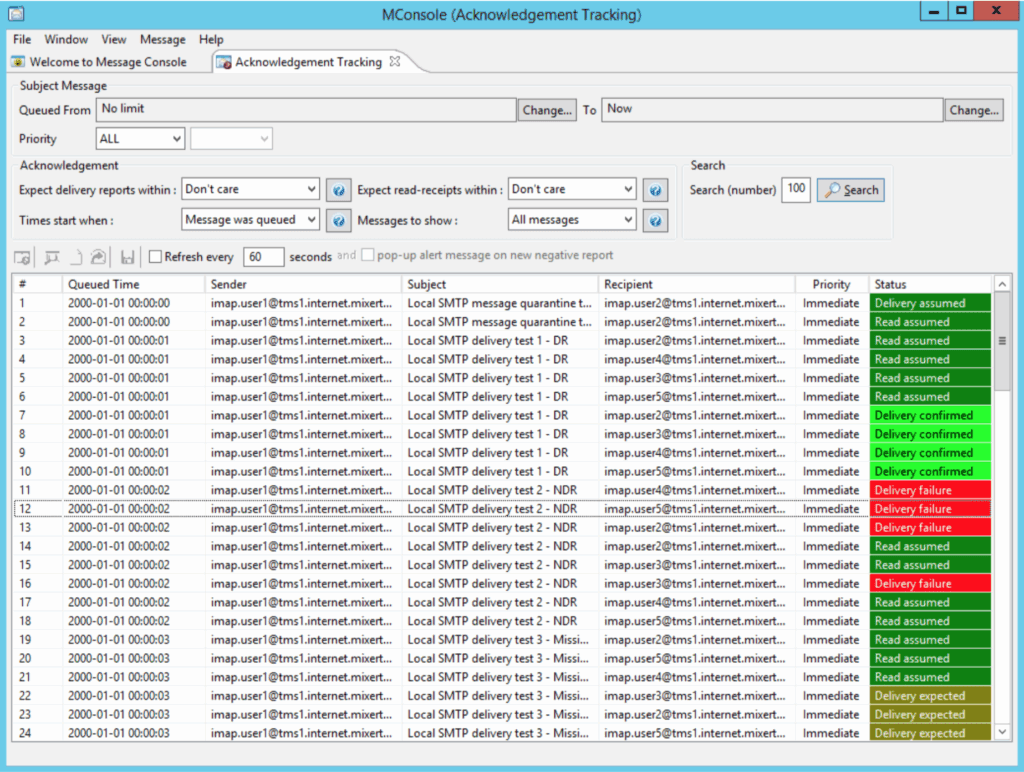
Task: Click the Acknowledgement Tracking tab icon
Action: point(224,62)
